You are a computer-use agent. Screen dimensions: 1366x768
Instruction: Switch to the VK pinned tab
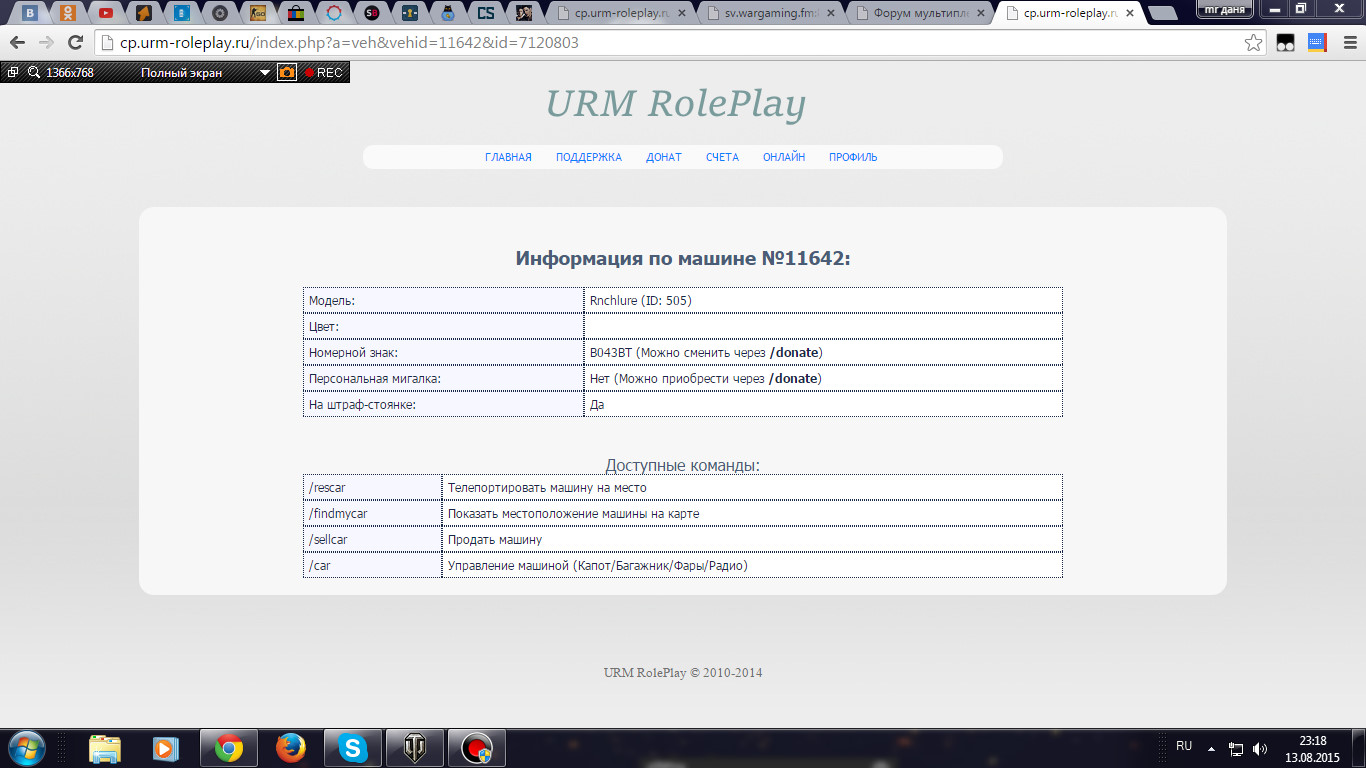click(x=30, y=13)
